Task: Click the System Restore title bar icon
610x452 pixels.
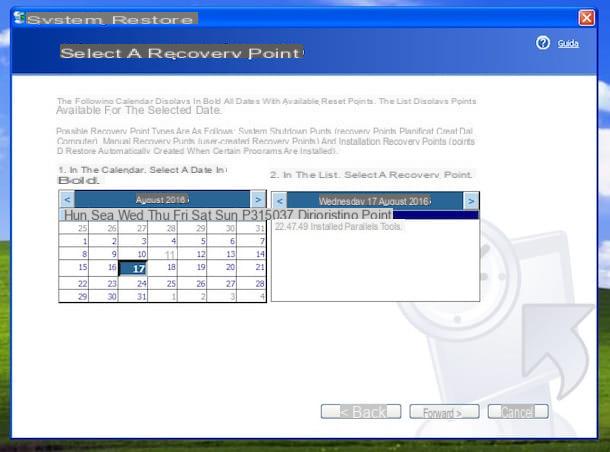Action: pyautogui.click(x=19, y=18)
